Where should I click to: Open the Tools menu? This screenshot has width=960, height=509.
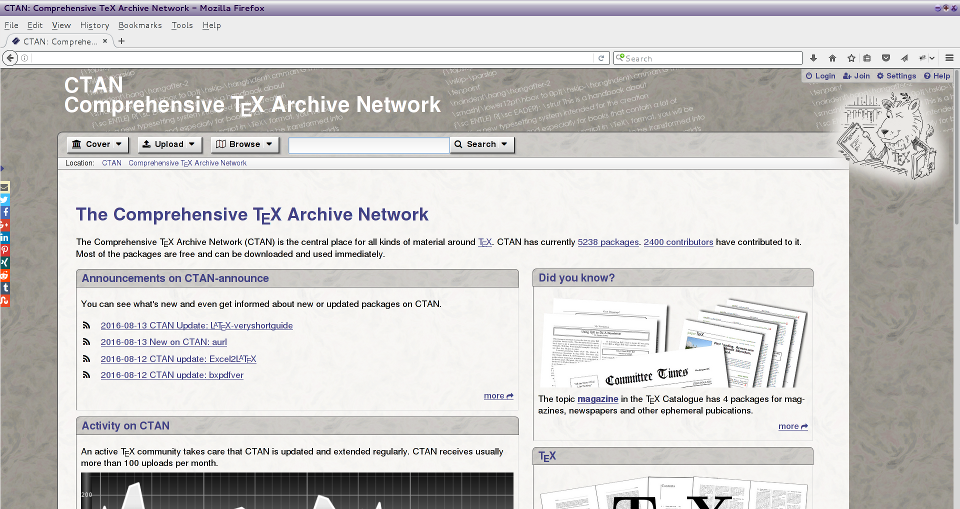click(182, 25)
